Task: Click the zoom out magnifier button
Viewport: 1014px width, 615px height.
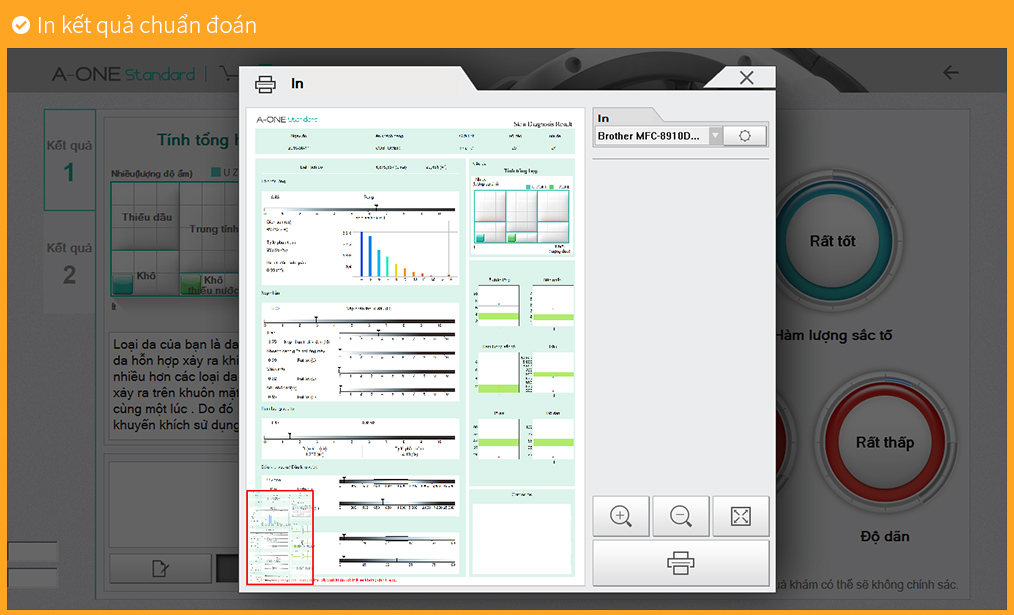Action: pos(681,516)
